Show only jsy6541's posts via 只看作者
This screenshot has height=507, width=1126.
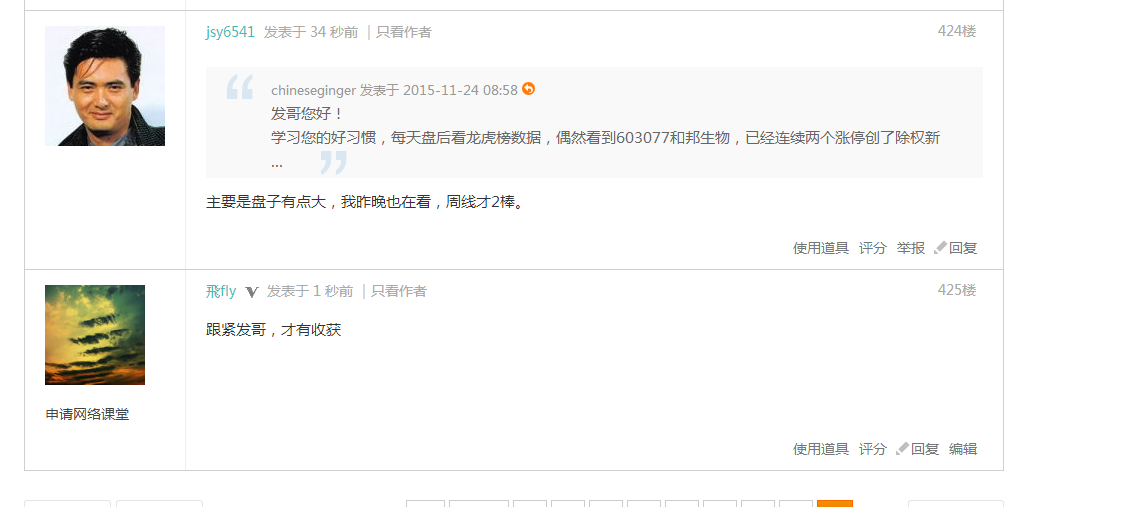[x=404, y=32]
